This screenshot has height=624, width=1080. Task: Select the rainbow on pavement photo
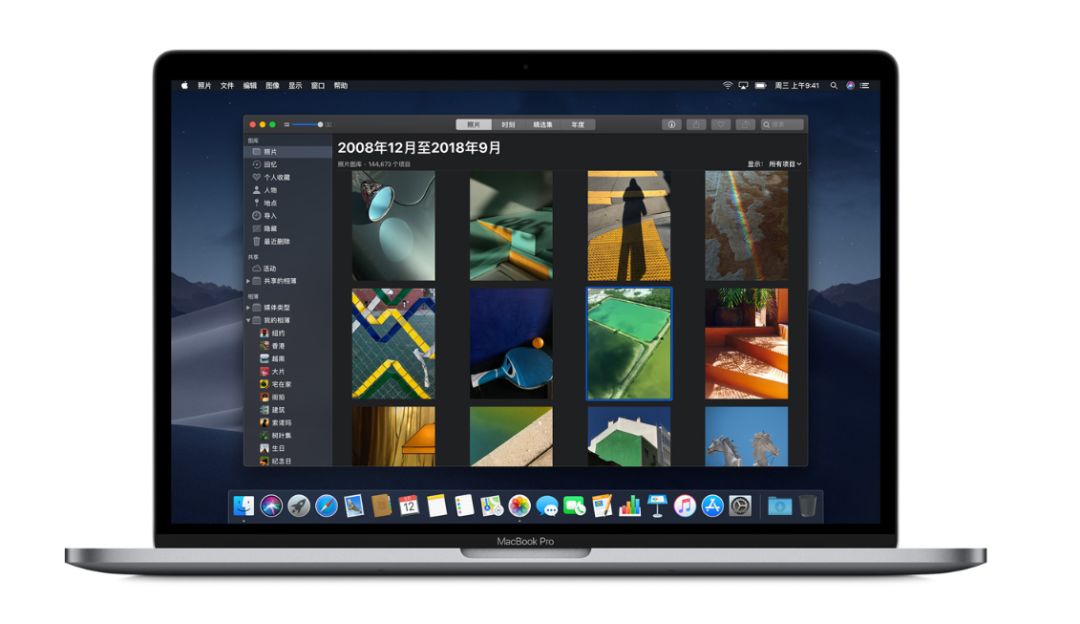[x=747, y=225]
